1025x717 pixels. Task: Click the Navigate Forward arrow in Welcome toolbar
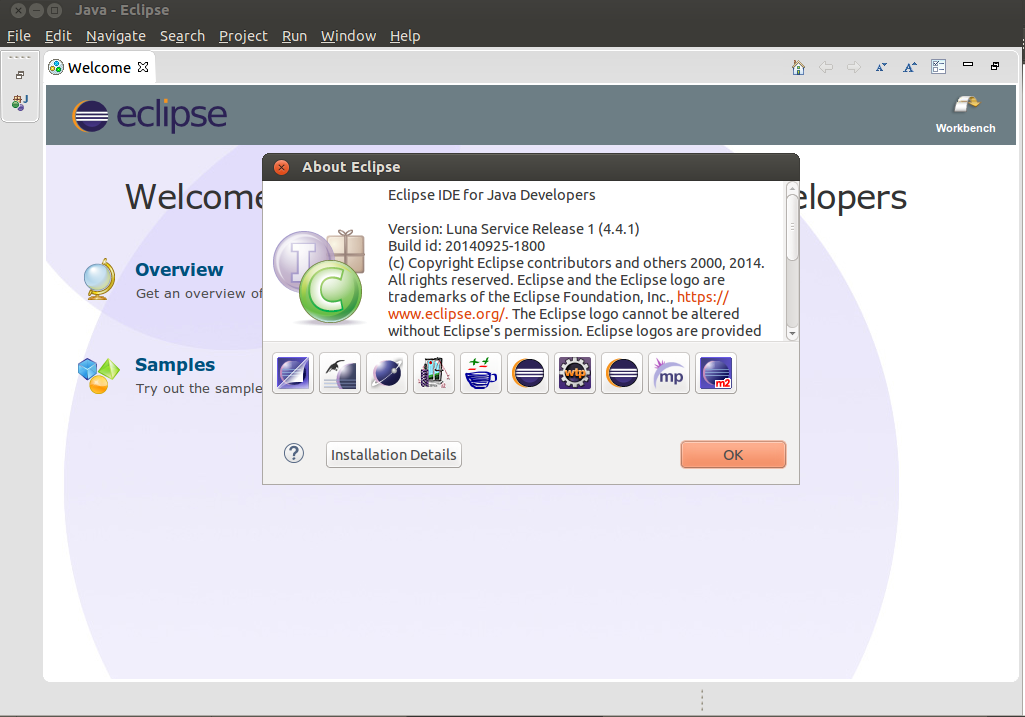854,67
